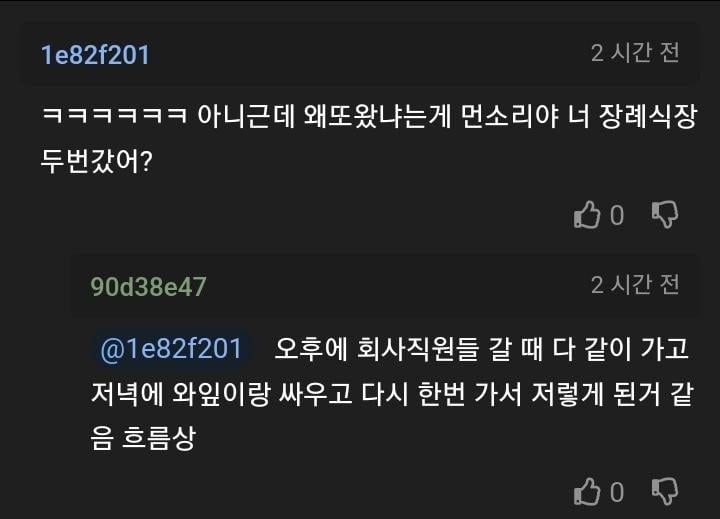Open user profile 90d38e47
Screen dimensions: 720x519
148,287
